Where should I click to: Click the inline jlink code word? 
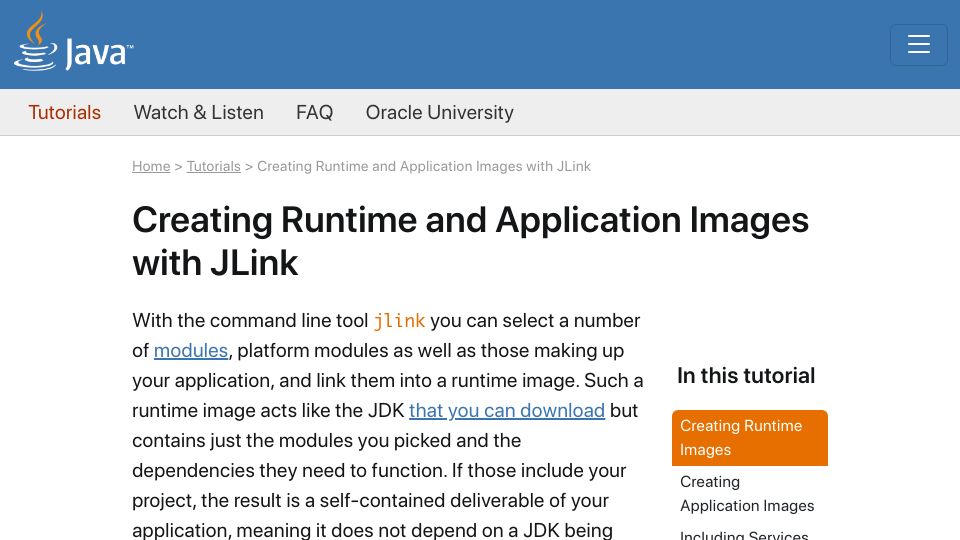pyautogui.click(x=399, y=321)
